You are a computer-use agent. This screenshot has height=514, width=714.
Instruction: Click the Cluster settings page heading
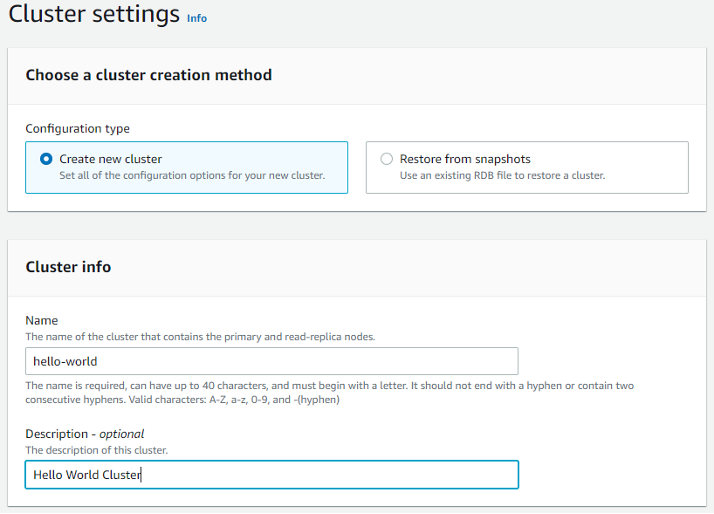click(94, 16)
